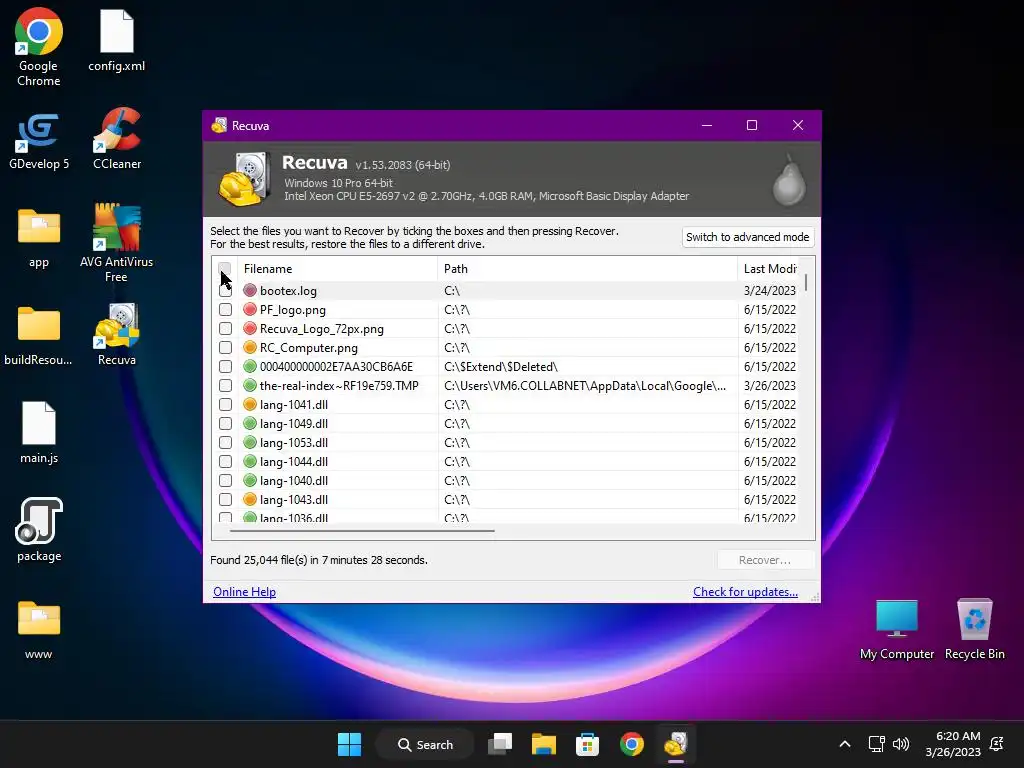Tick checkbox for 000400000002E7AA30CB6A6E
This screenshot has width=1024, height=768.
coord(225,366)
